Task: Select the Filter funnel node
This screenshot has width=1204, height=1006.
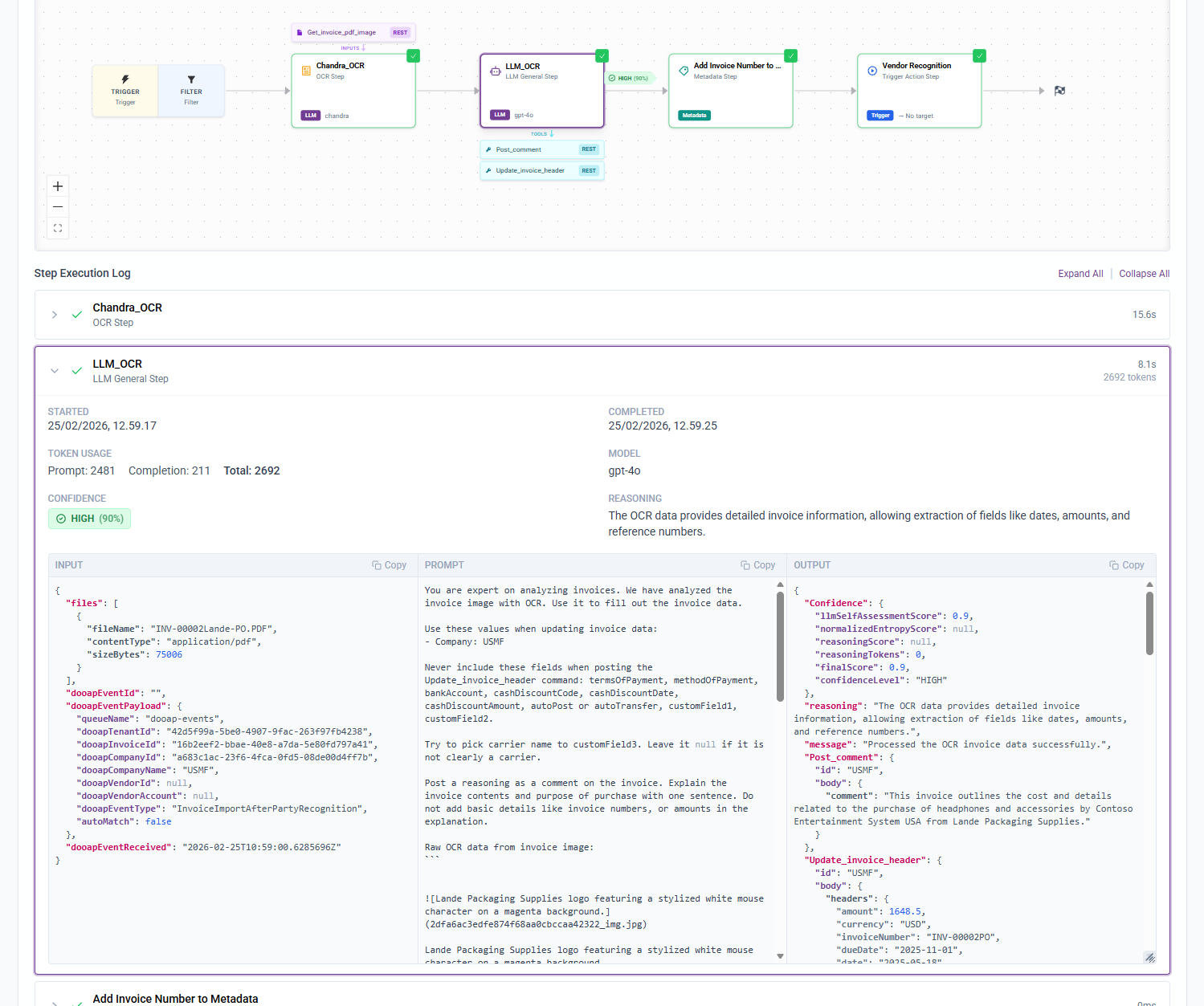Action: tap(191, 91)
